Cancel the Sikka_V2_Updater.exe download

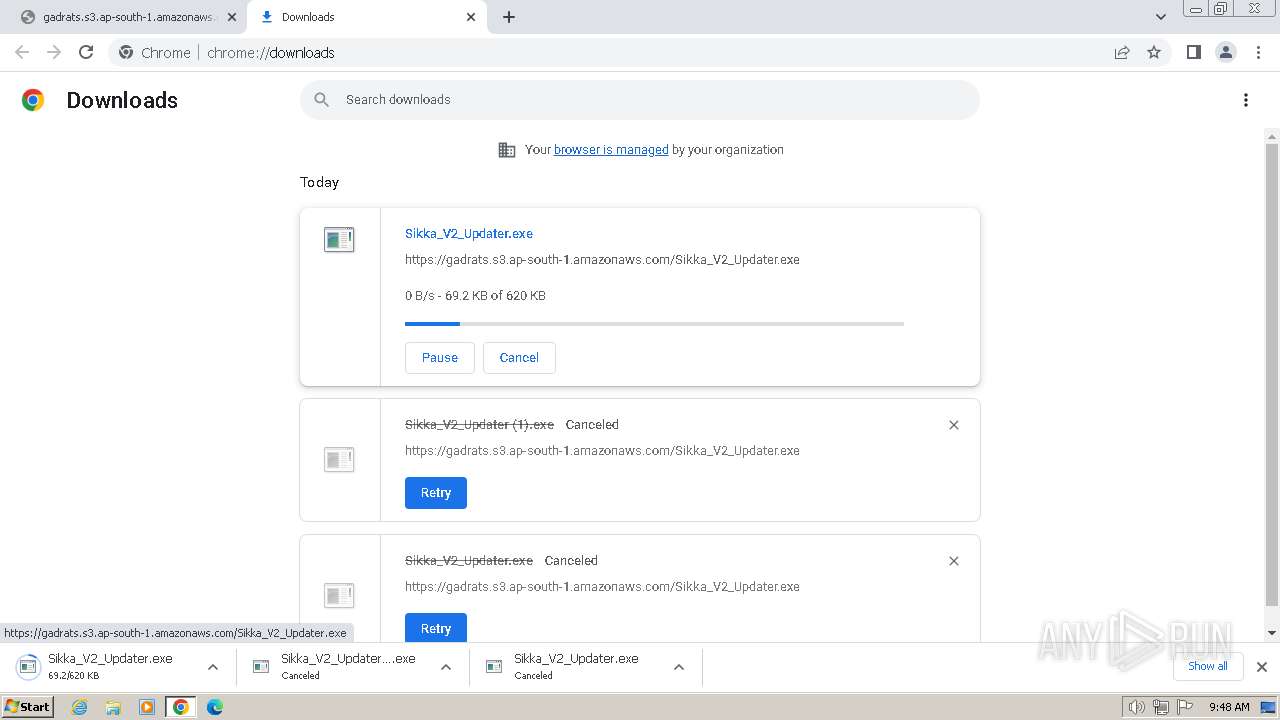click(519, 358)
